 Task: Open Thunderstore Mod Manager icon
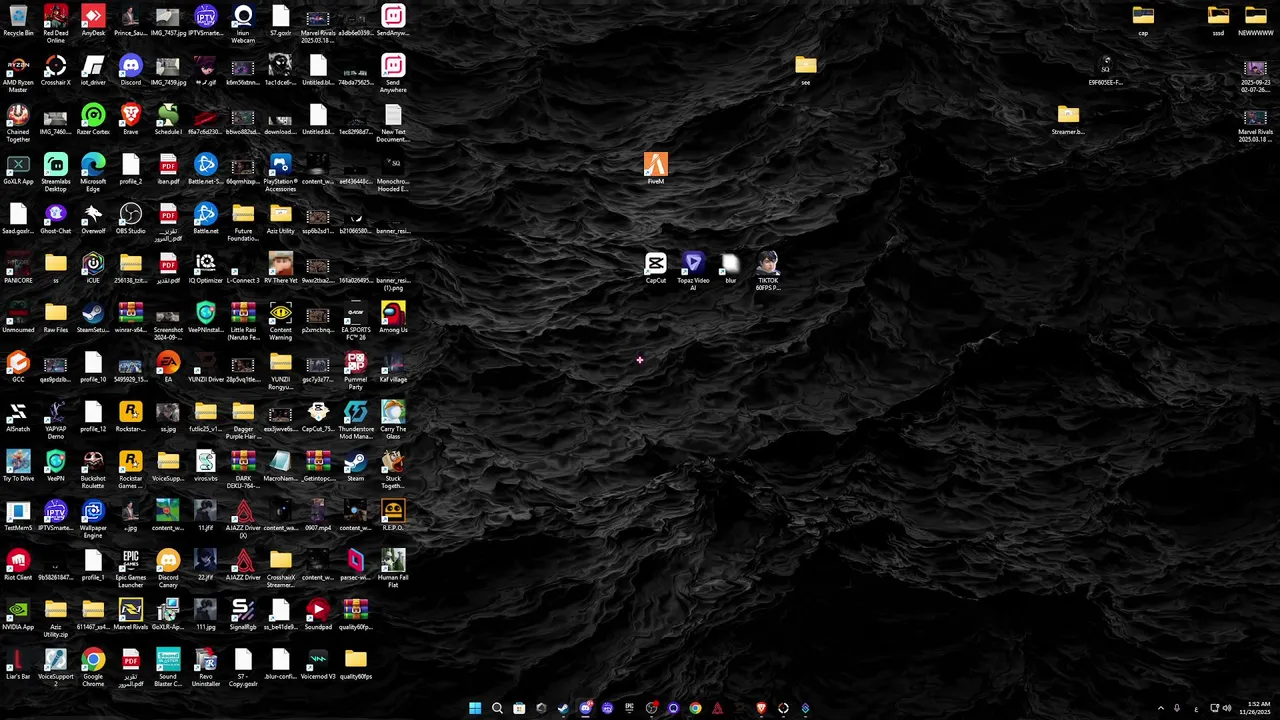click(x=356, y=421)
